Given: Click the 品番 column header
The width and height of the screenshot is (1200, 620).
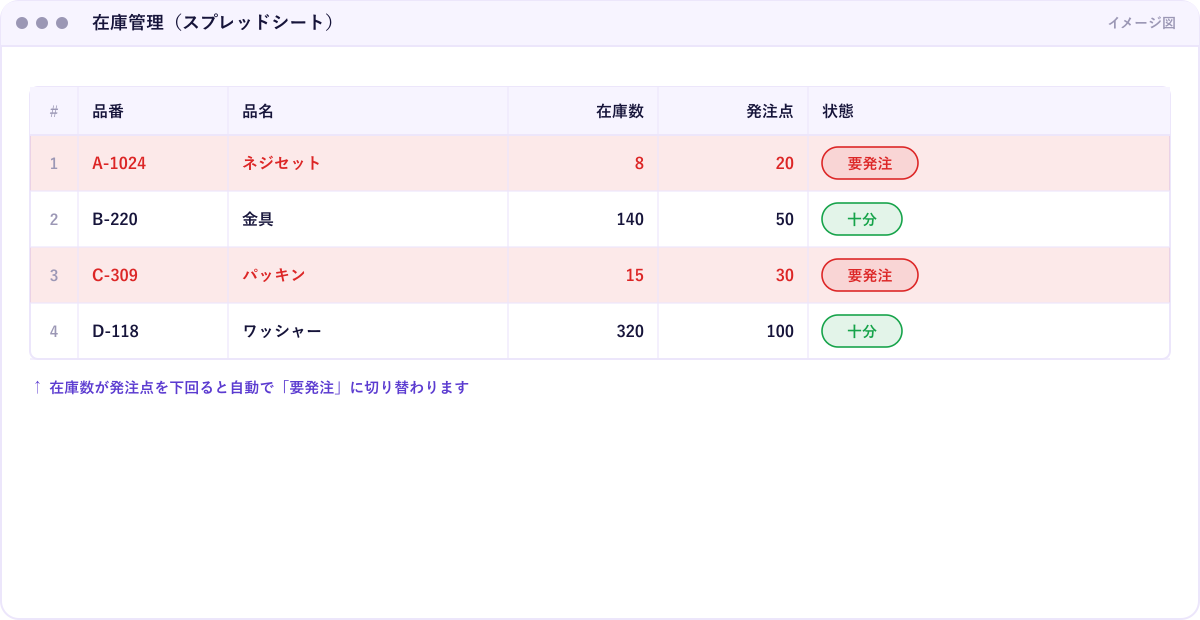Looking at the screenshot, I should [153, 111].
